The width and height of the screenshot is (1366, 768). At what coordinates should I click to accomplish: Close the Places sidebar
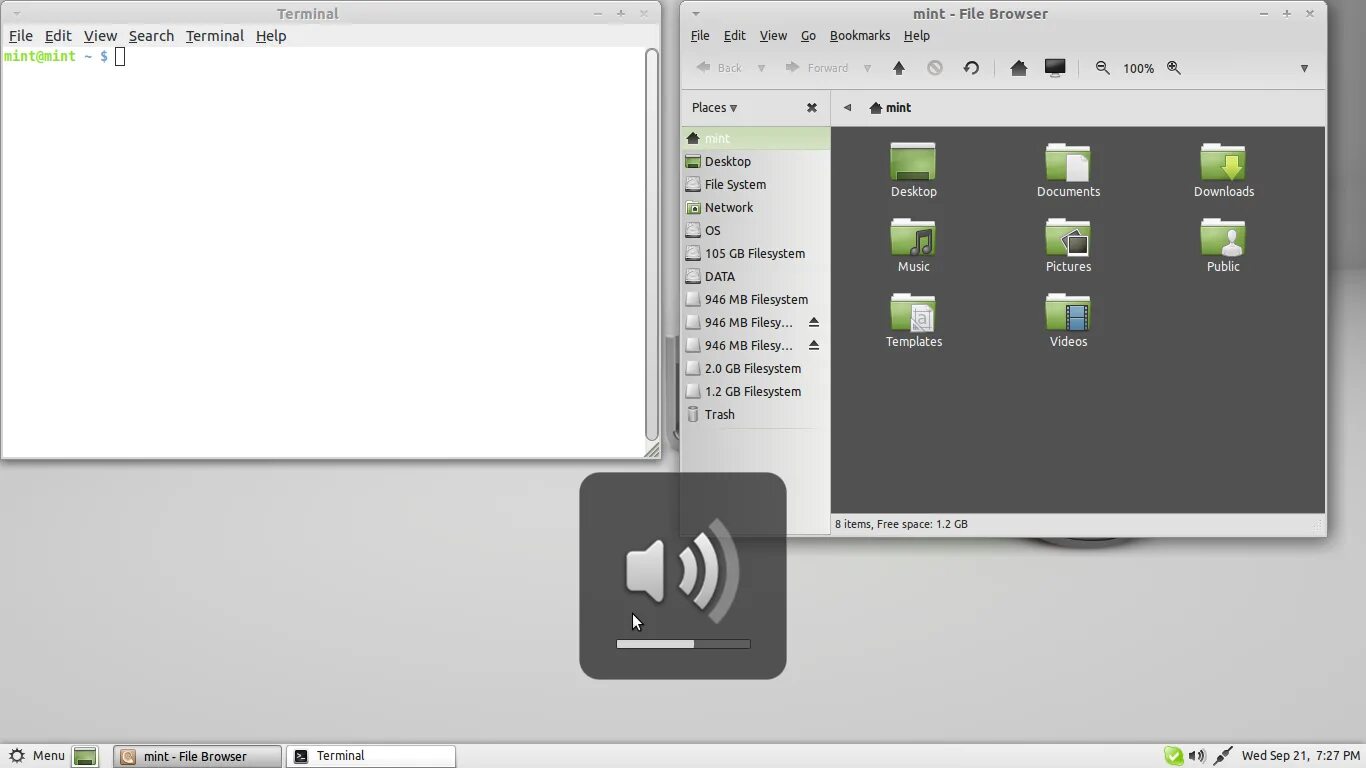[812, 108]
